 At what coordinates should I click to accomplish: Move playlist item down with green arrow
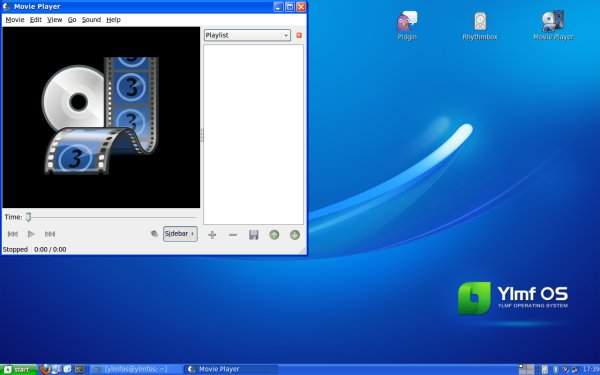click(295, 235)
